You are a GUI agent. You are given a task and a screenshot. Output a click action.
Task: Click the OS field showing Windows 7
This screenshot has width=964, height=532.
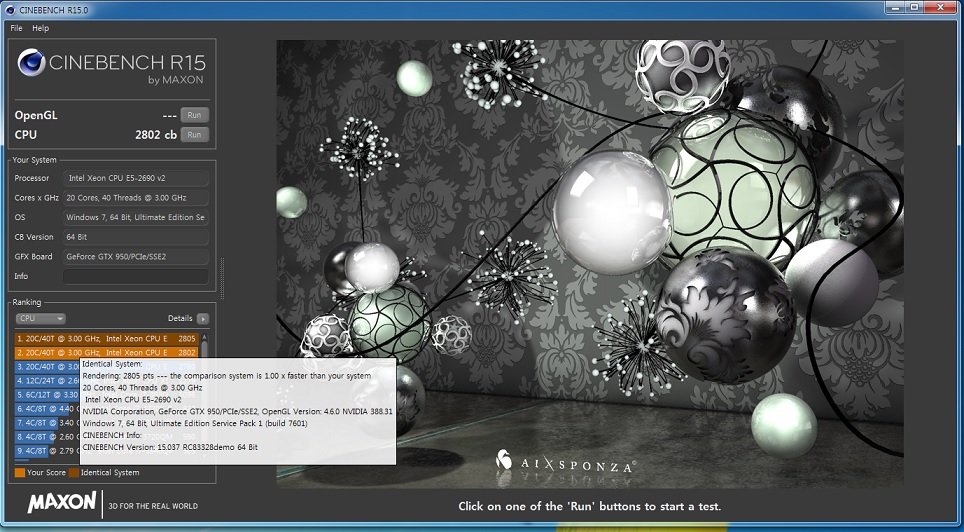click(136, 218)
